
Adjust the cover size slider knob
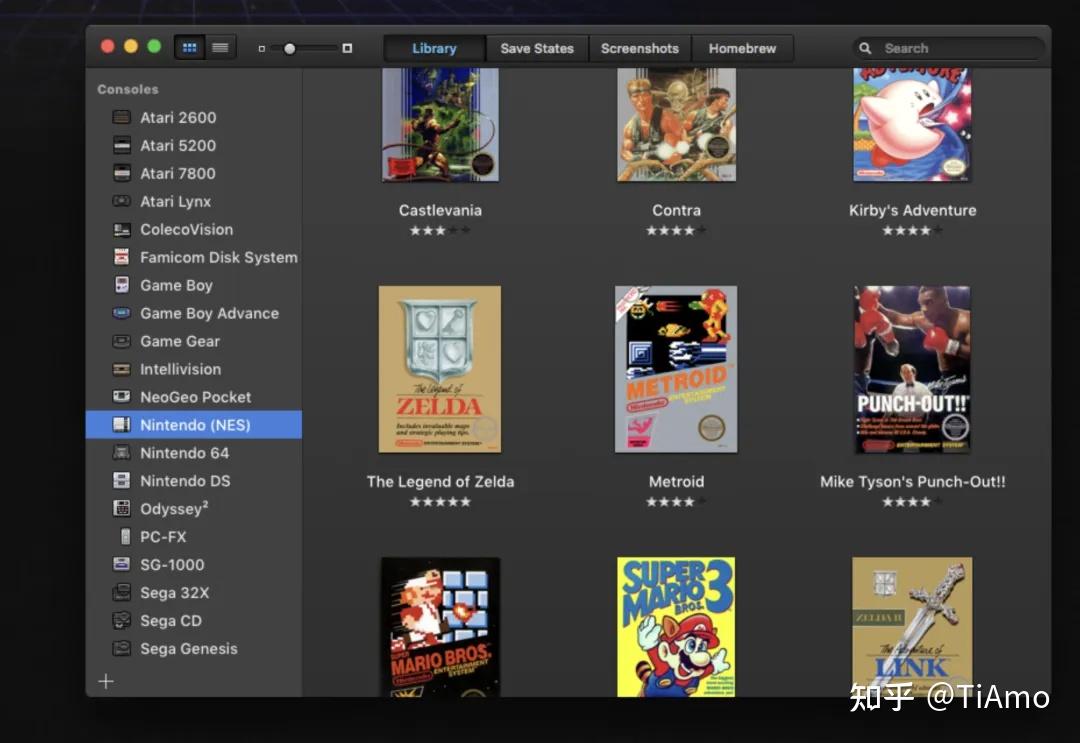tap(290, 48)
